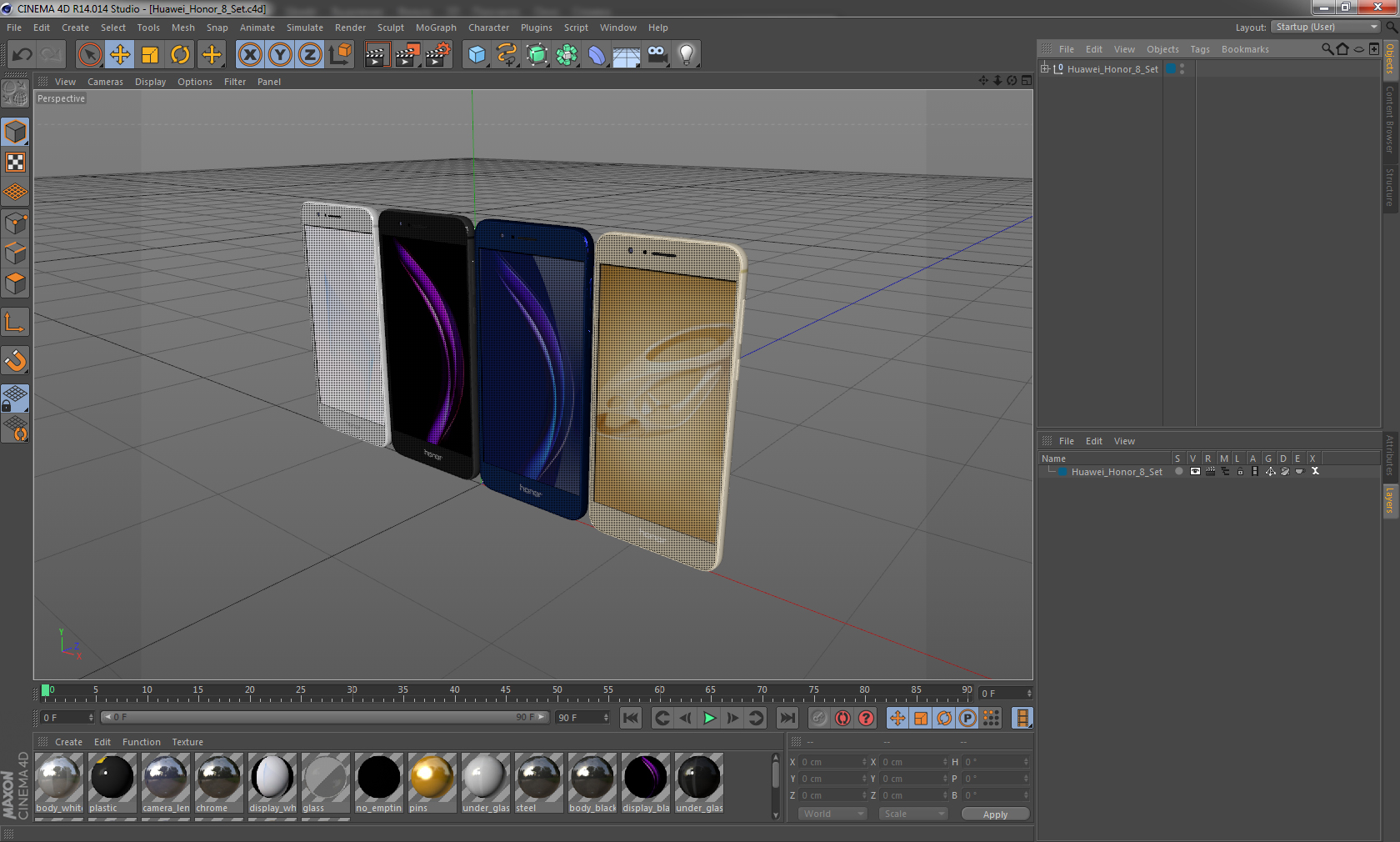
Task: Add a Cube primitive
Action: pyautogui.click(x=477, y=55)
